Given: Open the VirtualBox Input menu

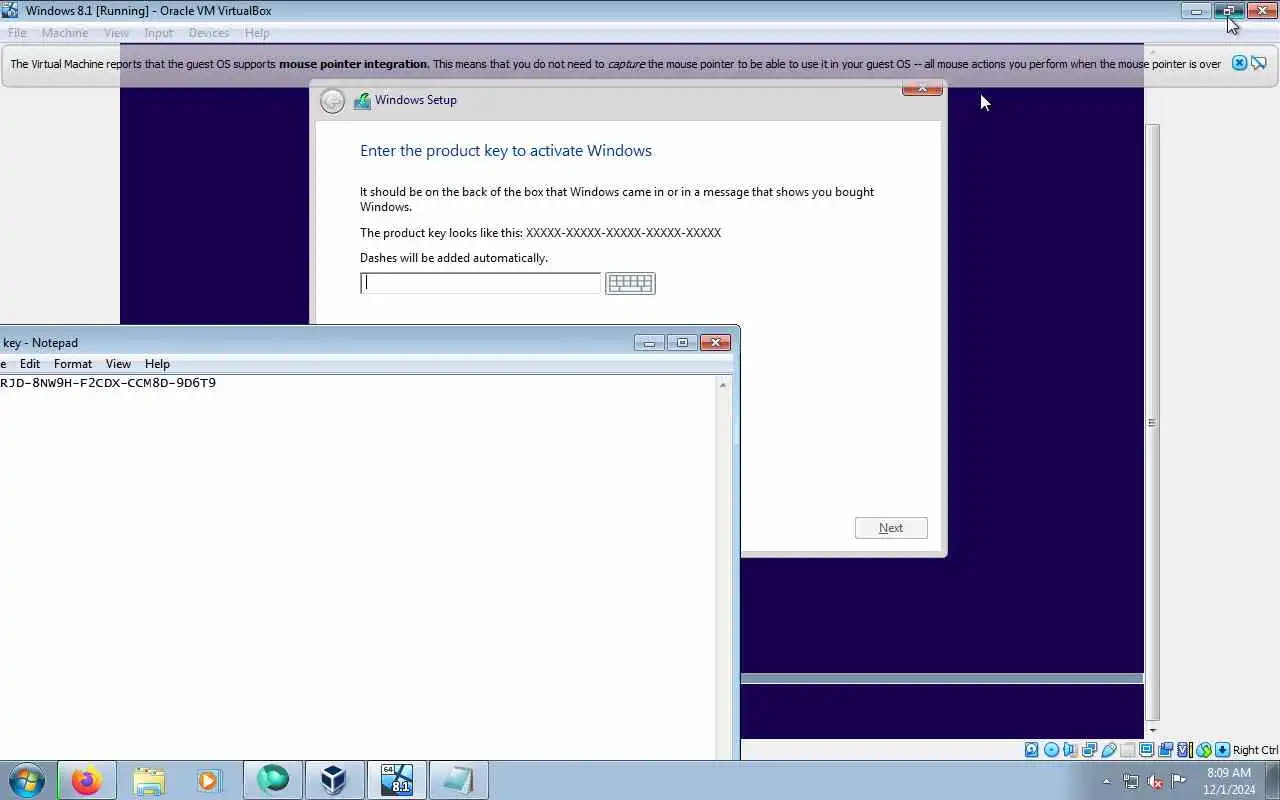Looking at the screenshot, I should [159, 33].
